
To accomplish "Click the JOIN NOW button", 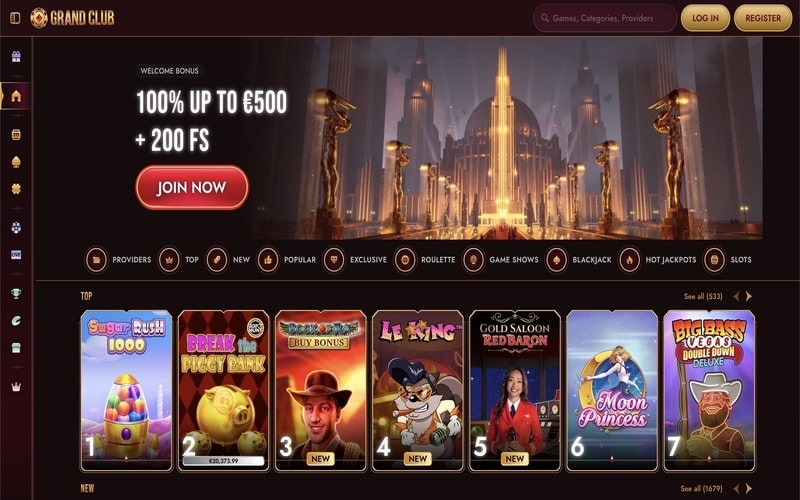I will [x=192, y=187].
